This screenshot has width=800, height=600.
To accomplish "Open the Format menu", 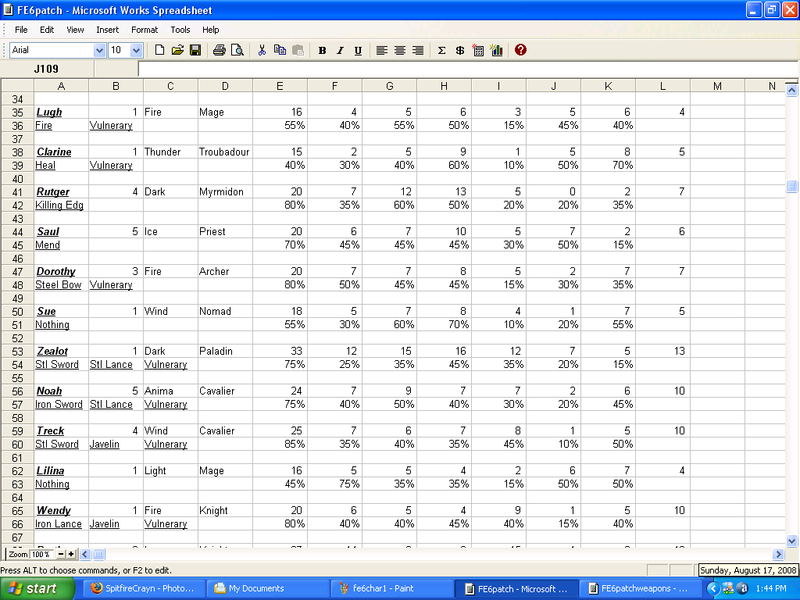I will [x=144, y=30].
